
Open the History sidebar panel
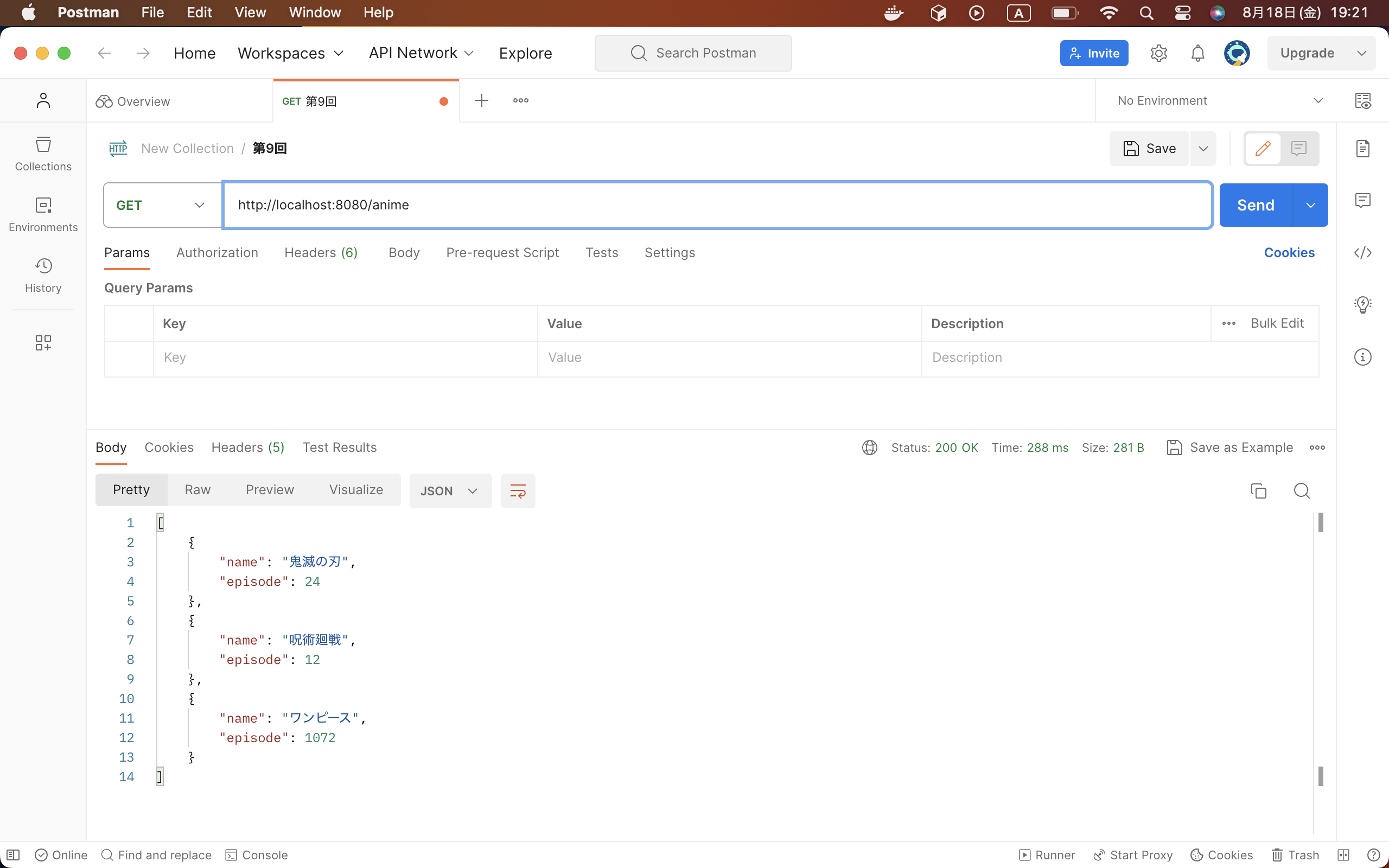click(43, 275)
